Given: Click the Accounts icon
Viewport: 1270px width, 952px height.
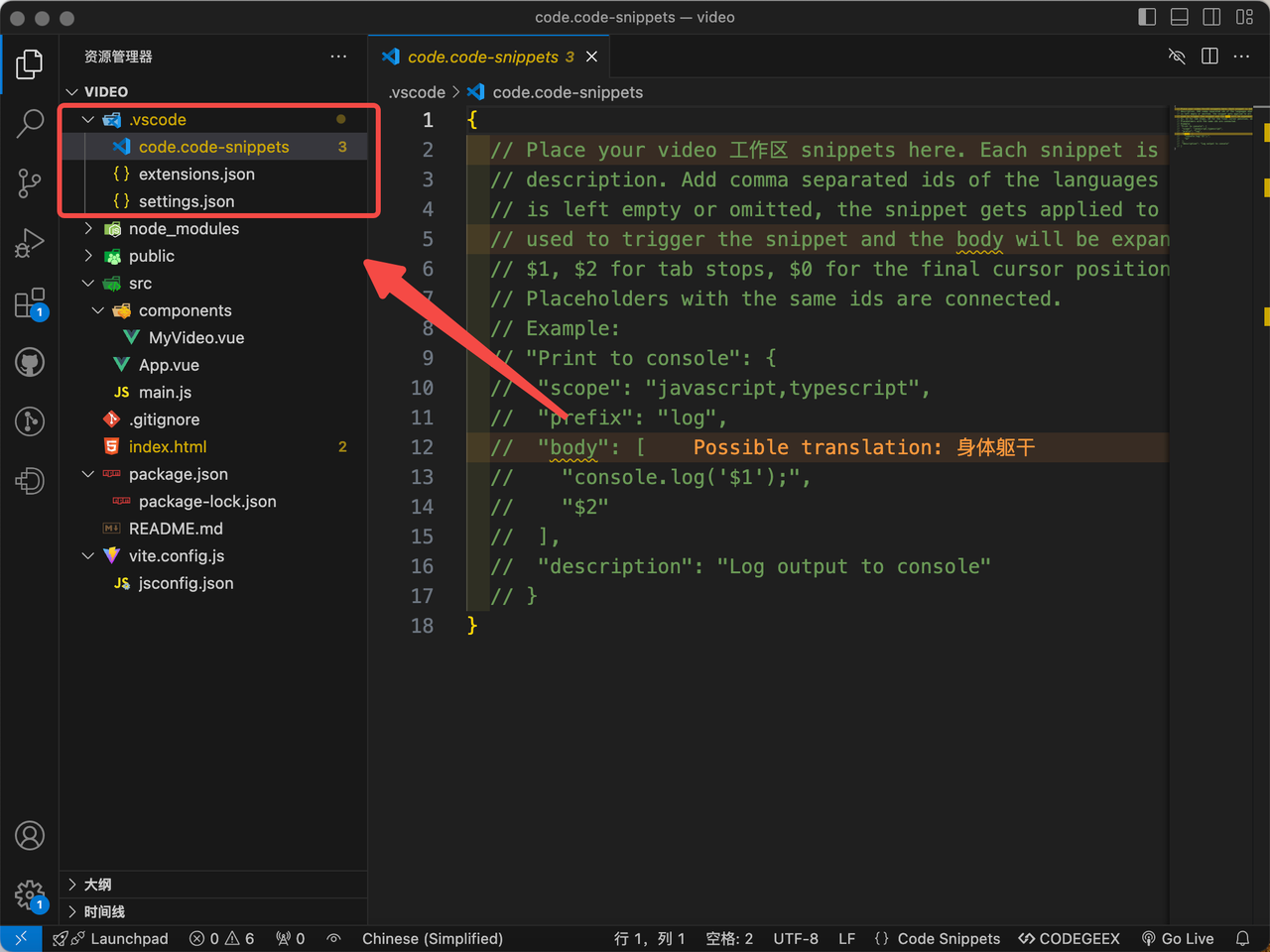Looking at the screenshot, I should (x=30, y=836).
